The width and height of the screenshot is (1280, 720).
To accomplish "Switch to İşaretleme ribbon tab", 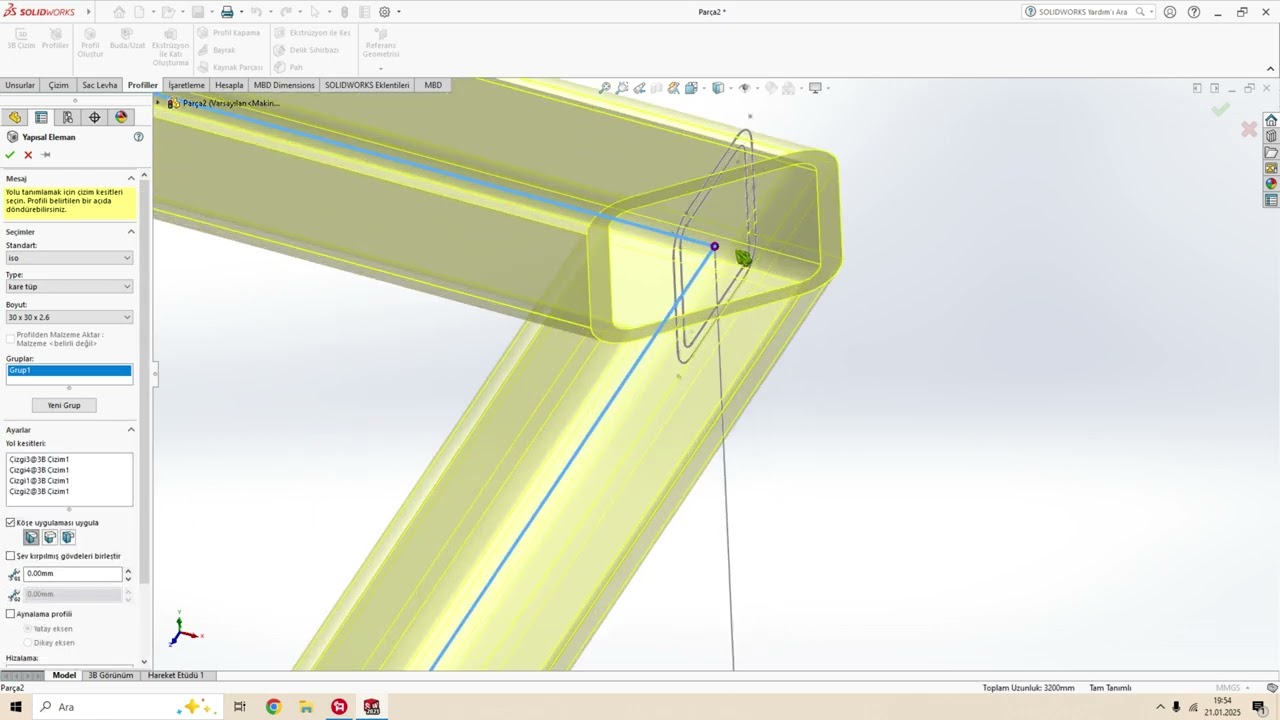I will pos(186,85).
